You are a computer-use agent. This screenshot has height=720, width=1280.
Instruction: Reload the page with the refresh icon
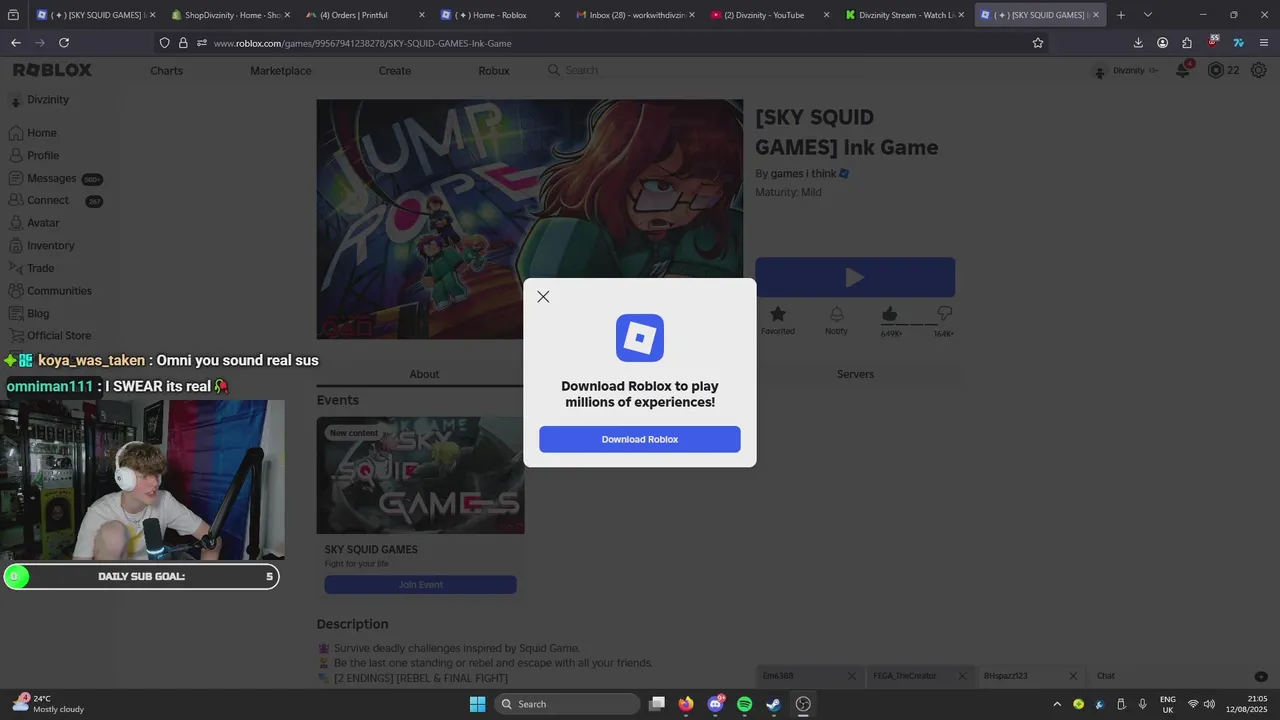click(64, 43)
